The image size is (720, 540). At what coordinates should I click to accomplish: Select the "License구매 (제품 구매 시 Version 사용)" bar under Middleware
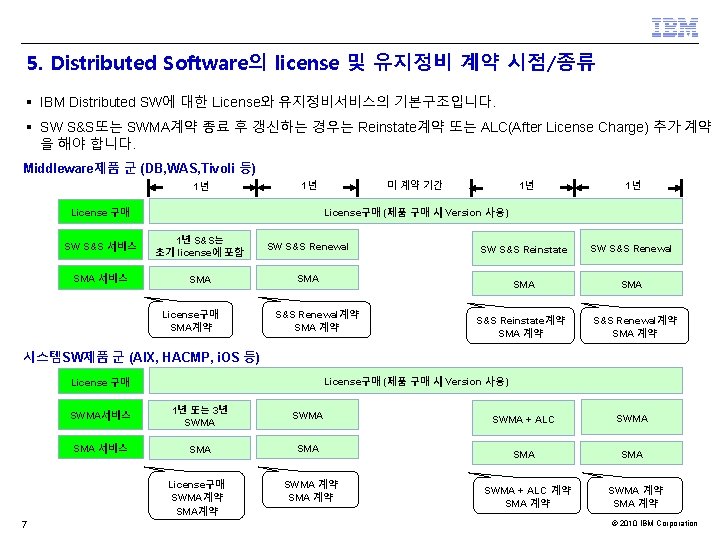click(x=416, y=212)
